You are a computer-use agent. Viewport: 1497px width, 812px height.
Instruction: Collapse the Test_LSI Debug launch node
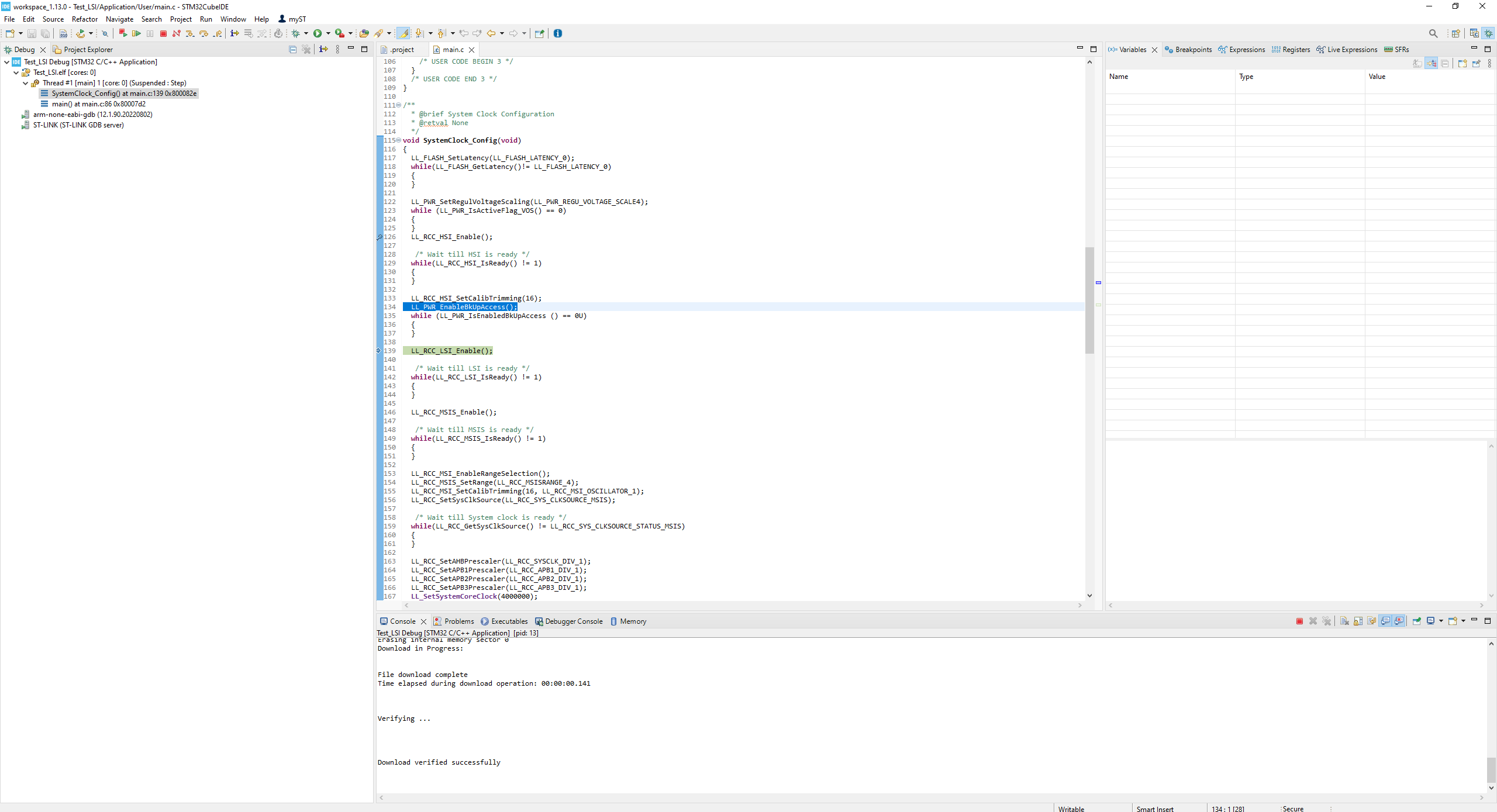[6, 61]
